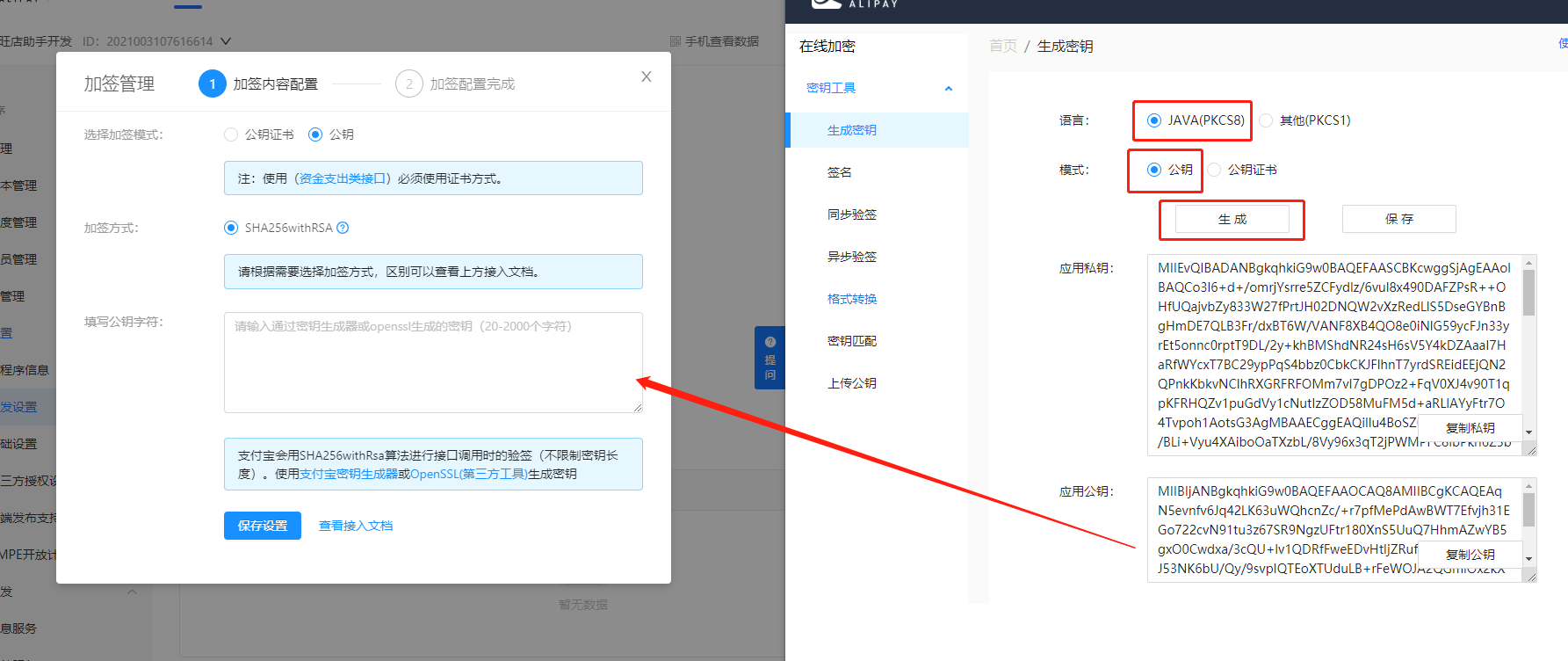
Task: Click step 2 加签配置完成 indicator
Action: click(455, 84)
